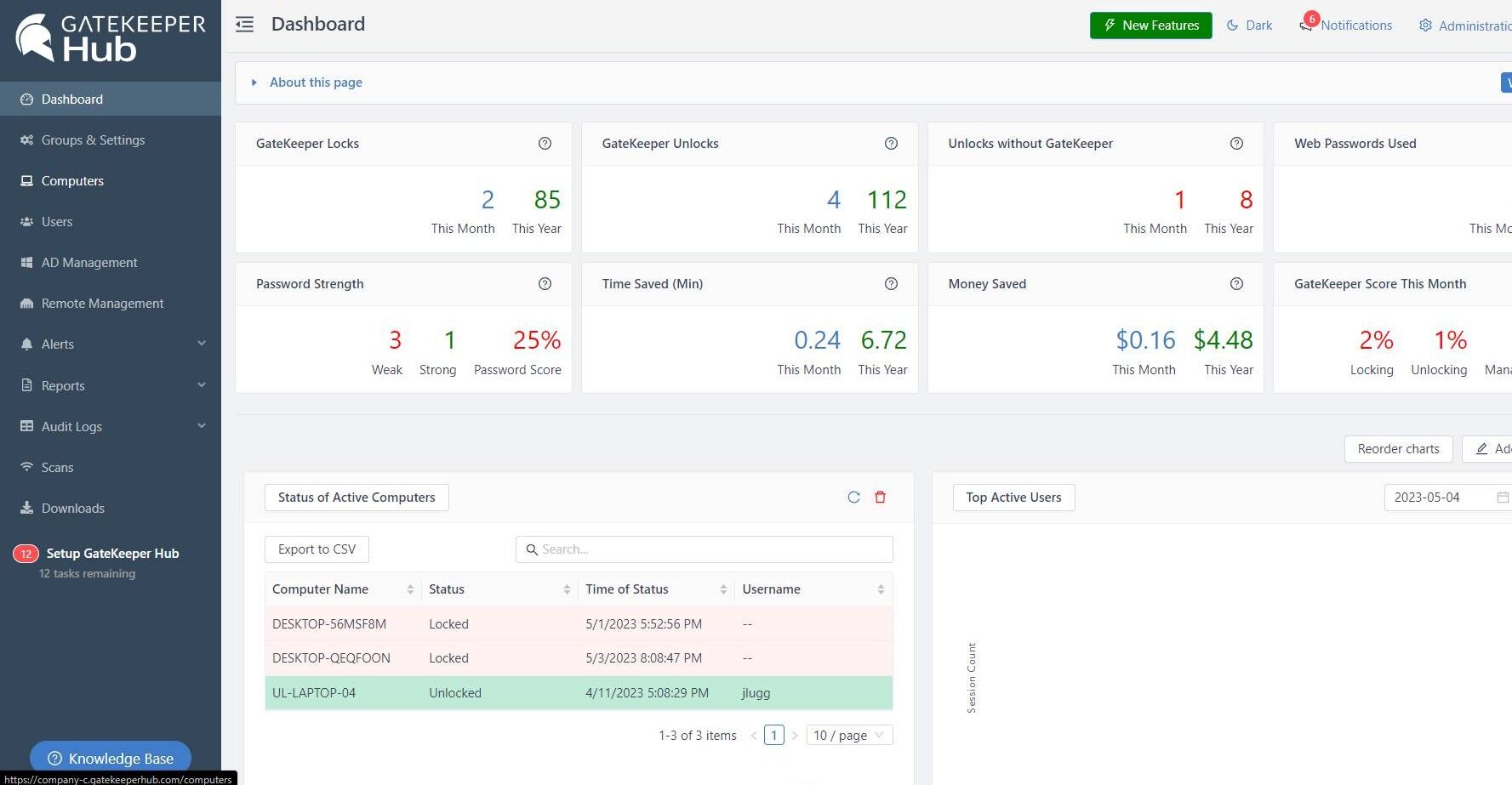Image resolution: width=1512 pixels, height=785 pixels.
Task: Go to next page arrow in pagination
Action: point(795,736)
